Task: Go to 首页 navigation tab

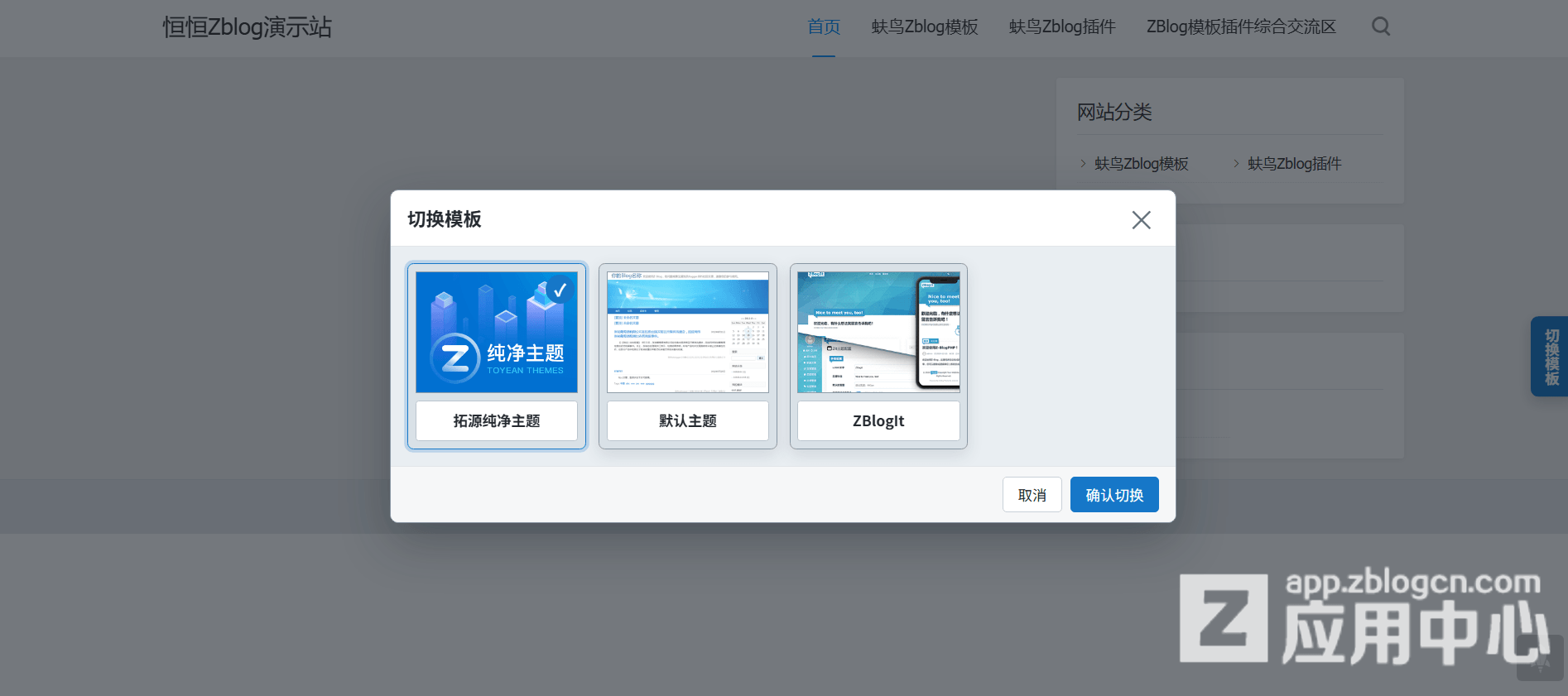Action: pyautogui.click(x=824, y=27)
